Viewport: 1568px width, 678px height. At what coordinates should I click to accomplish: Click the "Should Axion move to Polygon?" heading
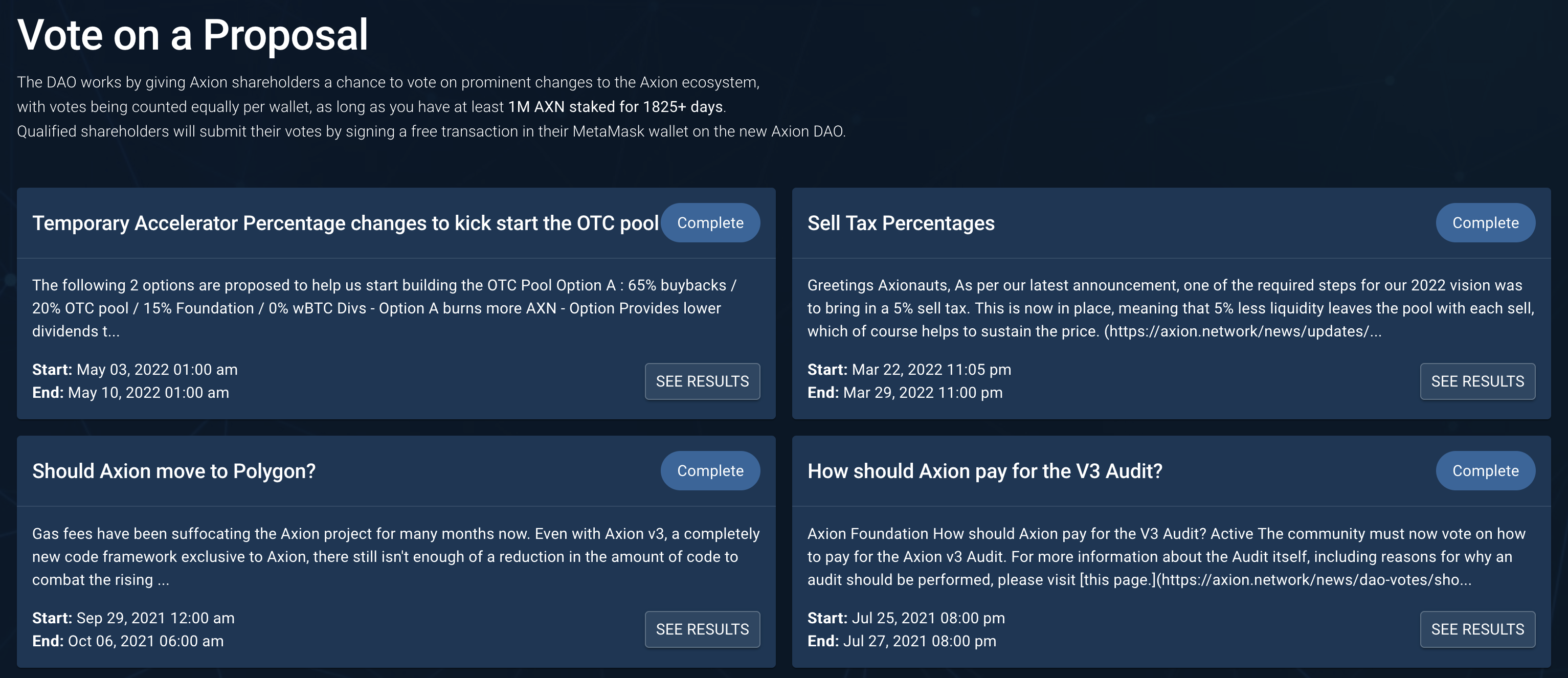pyautogui.click(x=173, y=471)
